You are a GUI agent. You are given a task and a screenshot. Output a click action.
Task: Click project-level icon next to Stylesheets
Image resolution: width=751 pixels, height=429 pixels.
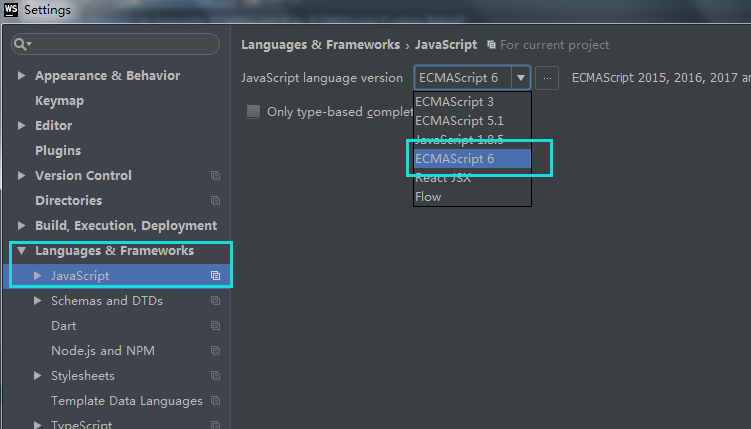216,375
